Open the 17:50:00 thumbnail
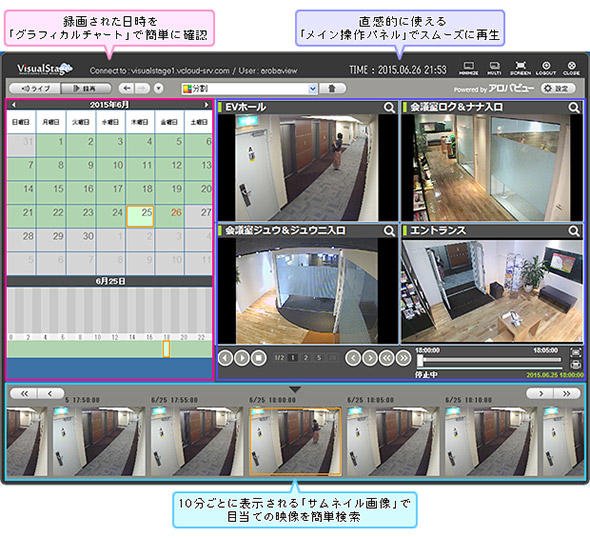 coord(99,441)
